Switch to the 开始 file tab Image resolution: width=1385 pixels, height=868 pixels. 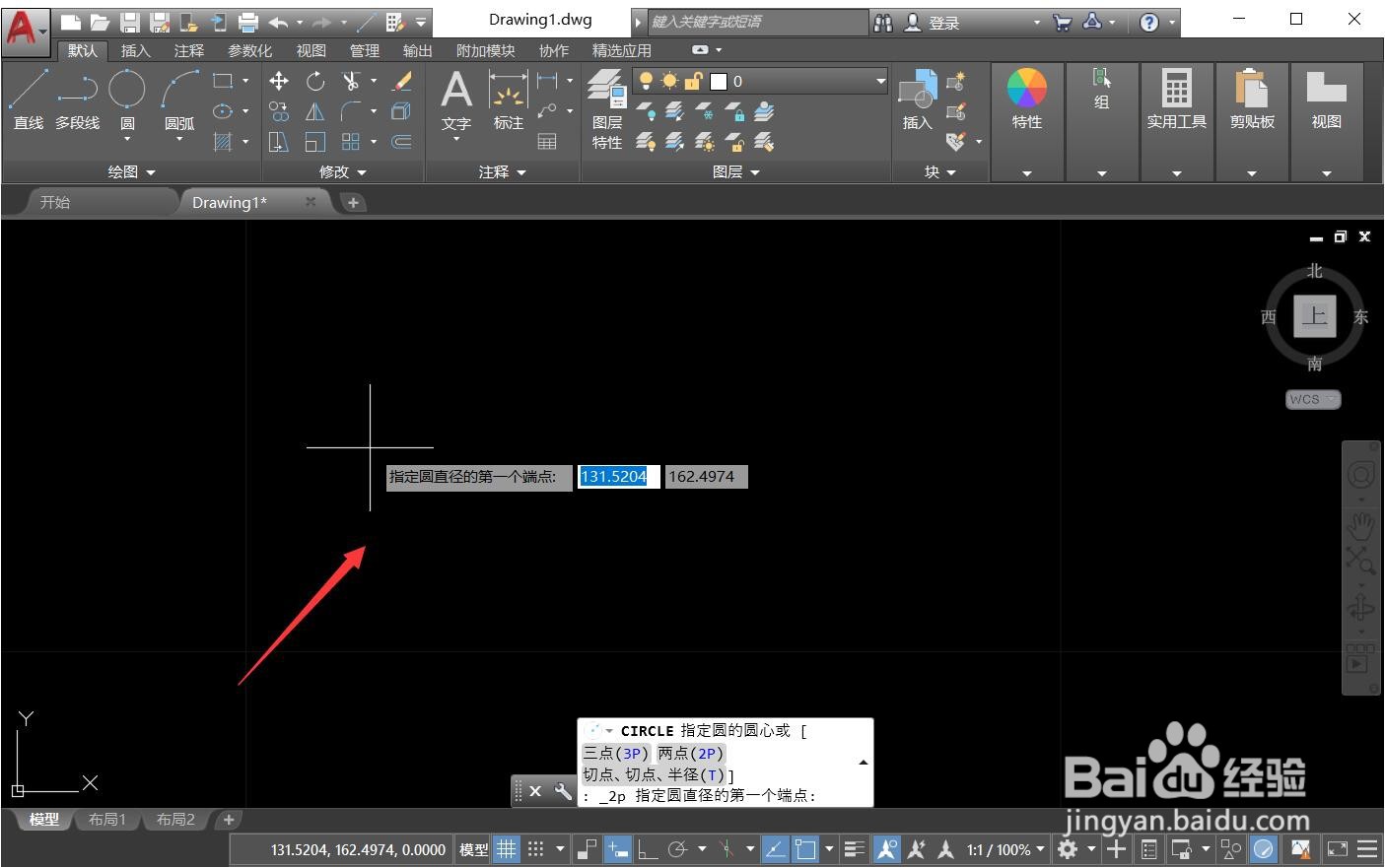point(55,202)
